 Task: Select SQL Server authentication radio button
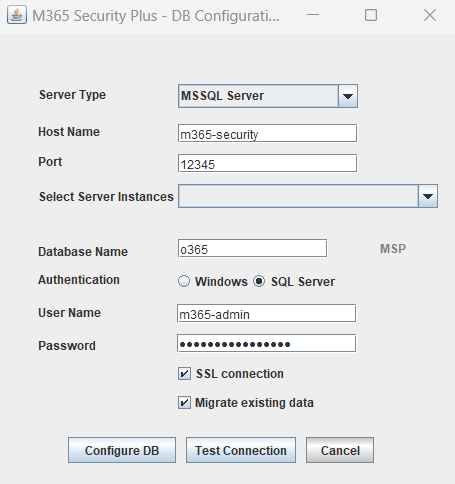(x=259, y=281)
